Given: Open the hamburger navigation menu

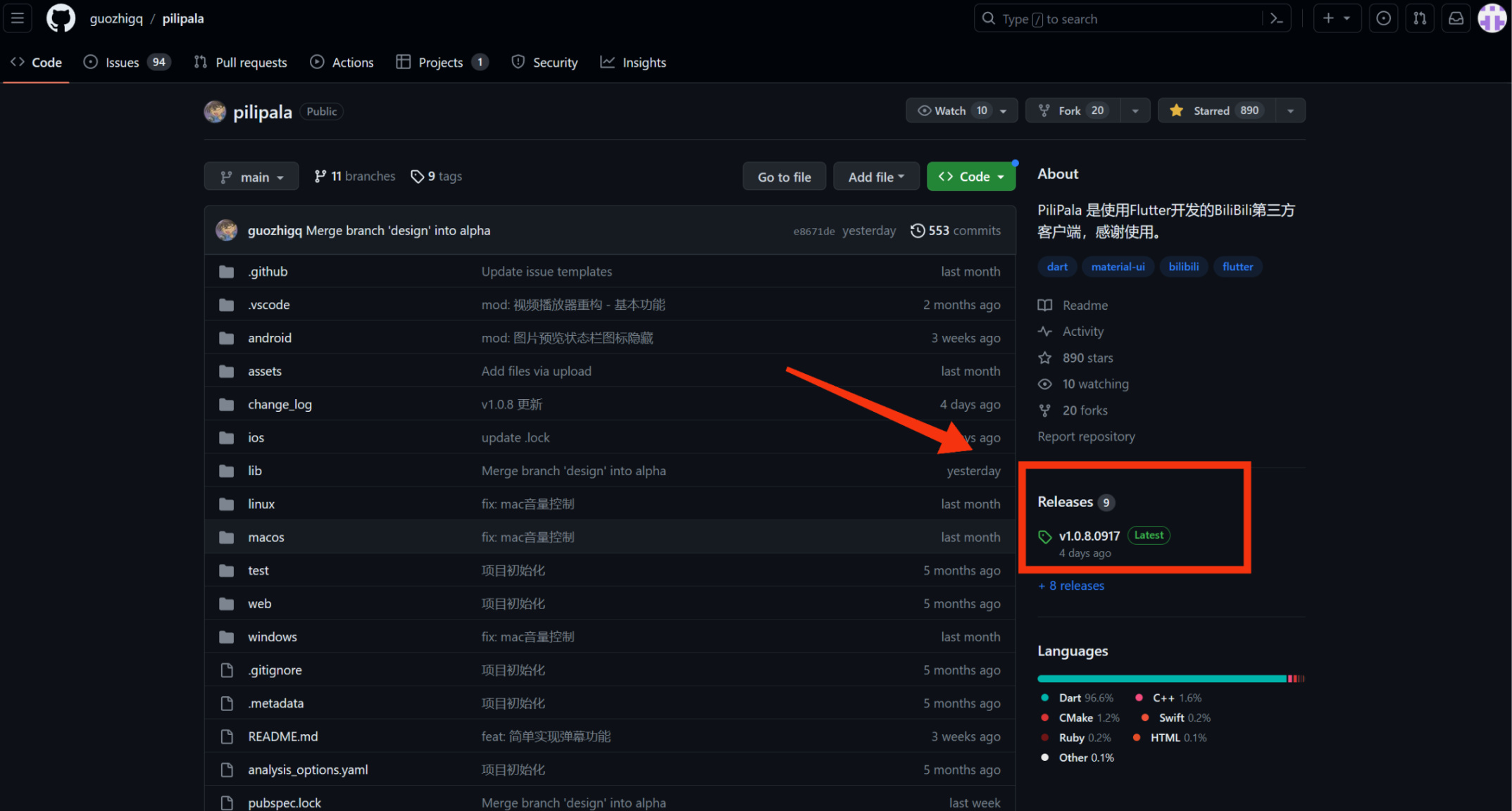Looking at the screenshot, I should 18,18.
